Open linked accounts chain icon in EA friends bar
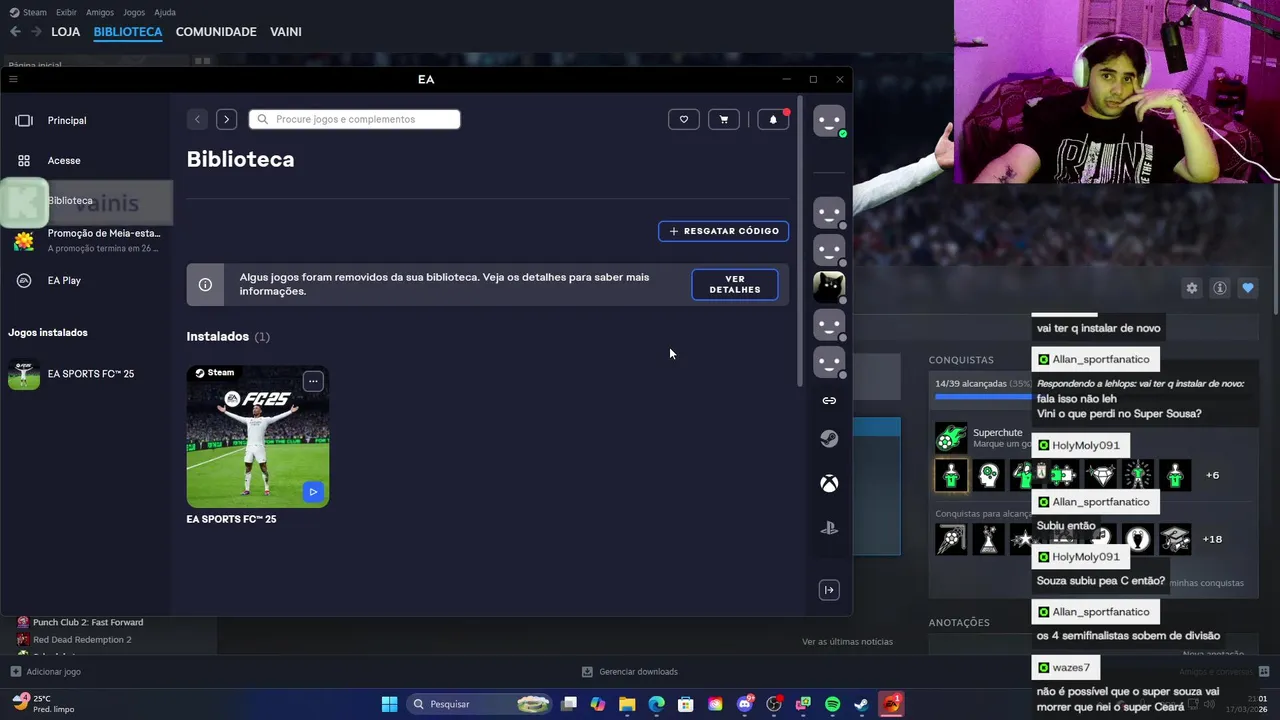Screen dimensions: 1280x720 pyautogui.click(x=829, y=401)
